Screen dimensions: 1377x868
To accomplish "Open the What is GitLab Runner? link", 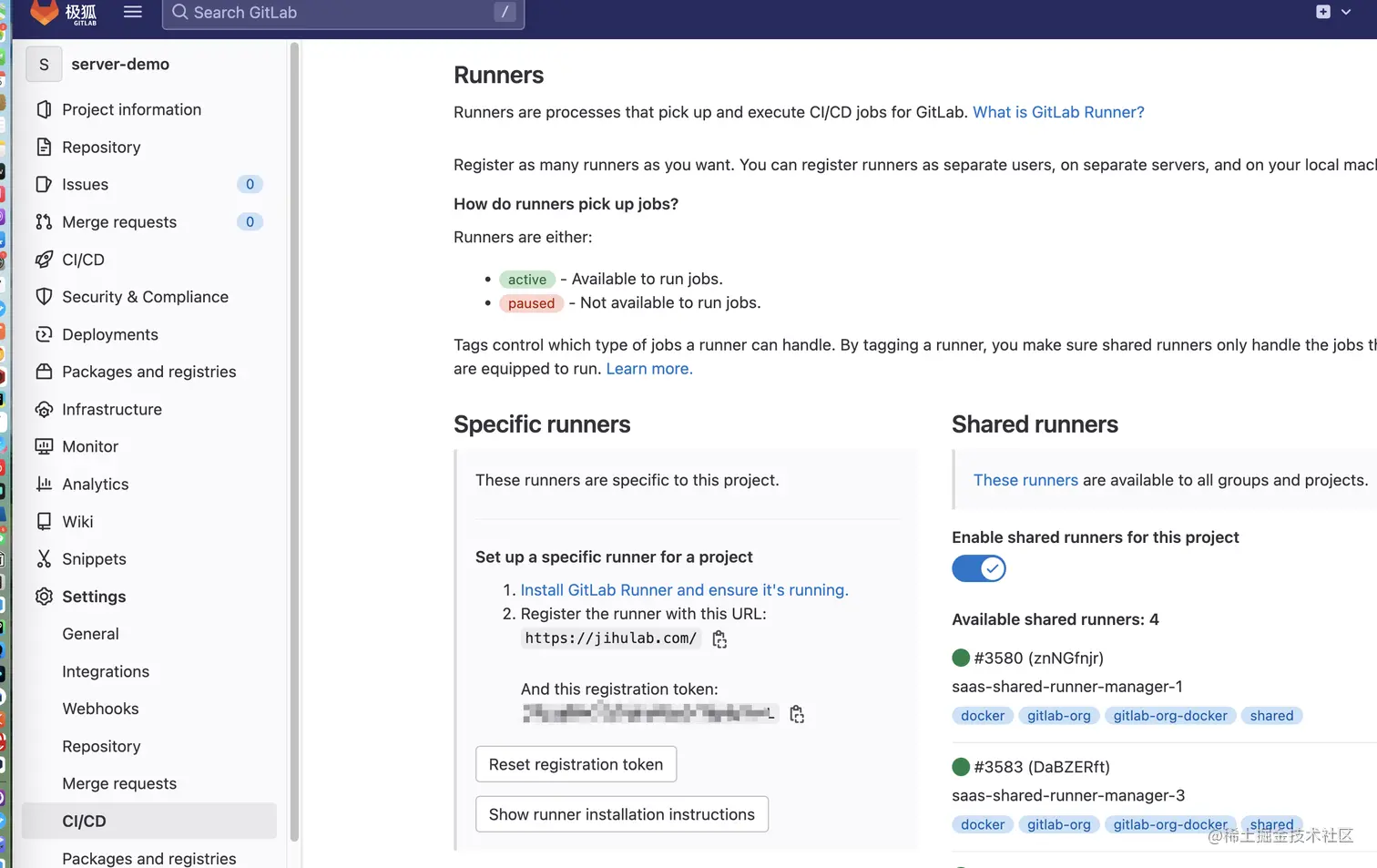I will (1058, 112).
